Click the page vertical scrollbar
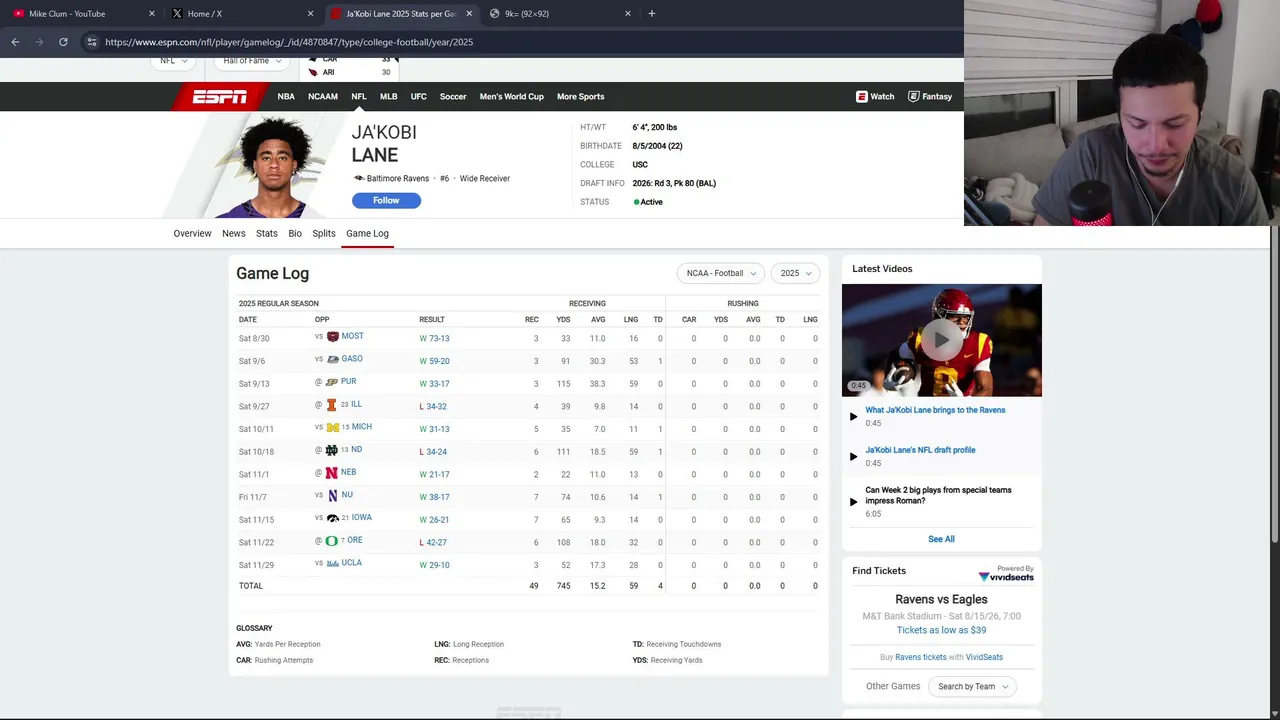 pyautogui.click(x=1274, y=385)
